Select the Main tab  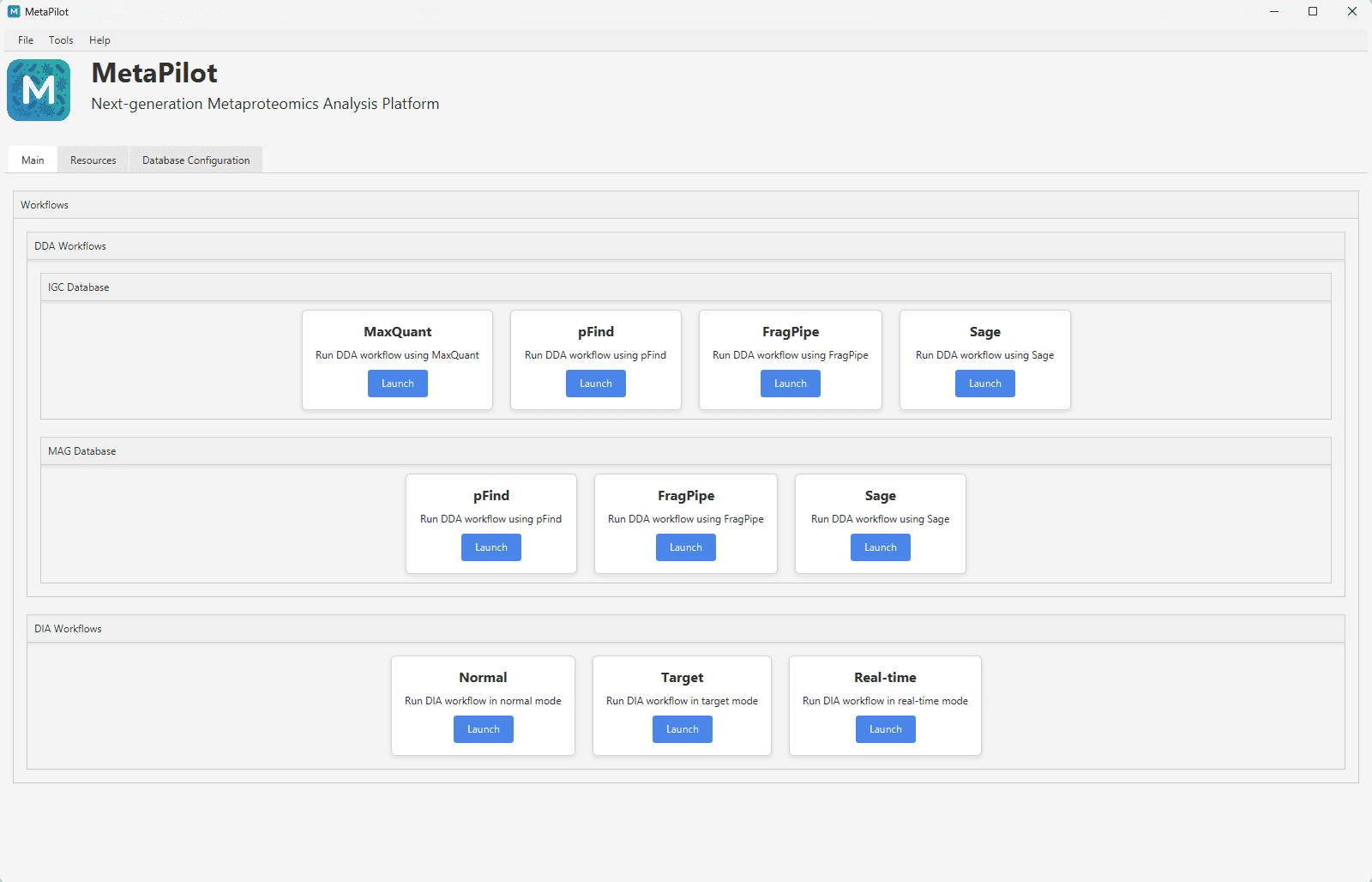pos(32,160)
